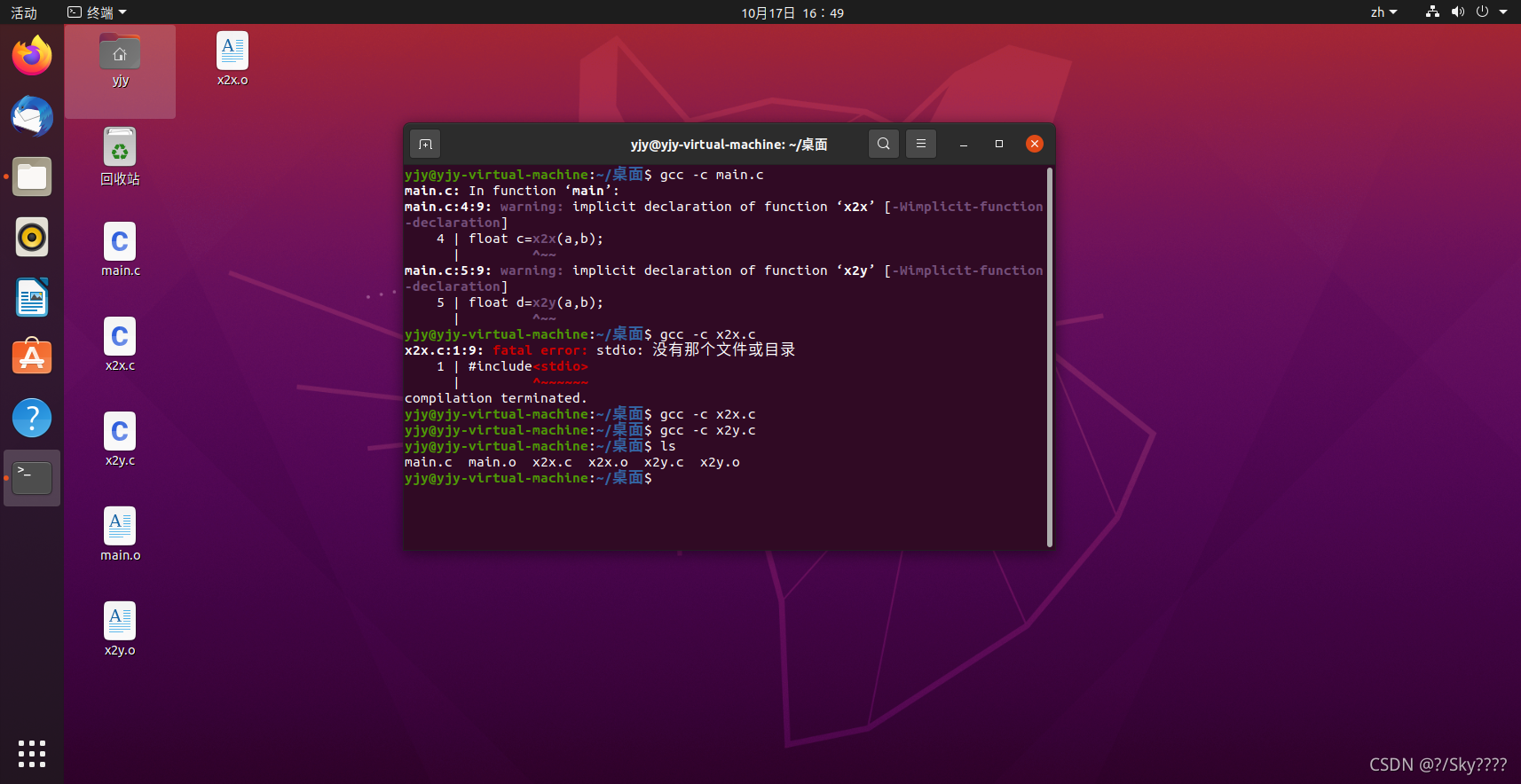Open Rhythmbox music player in the dock

[32, 237]
